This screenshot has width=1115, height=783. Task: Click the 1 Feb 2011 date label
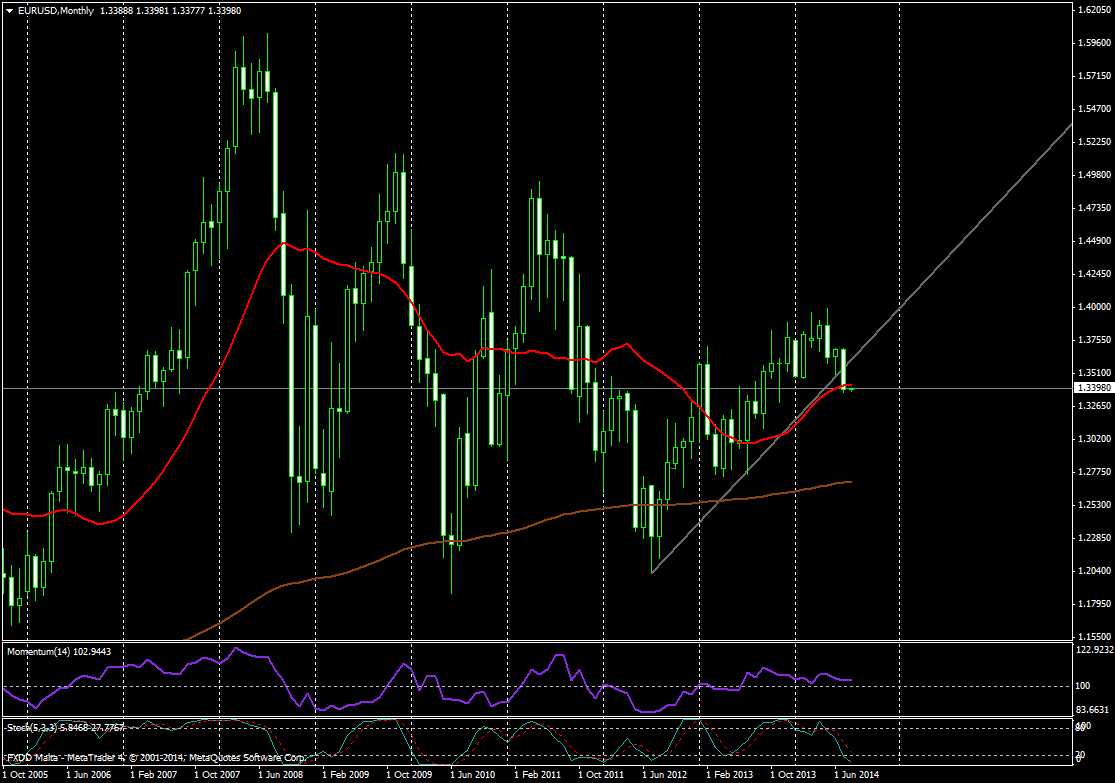[x=536, y=774]
